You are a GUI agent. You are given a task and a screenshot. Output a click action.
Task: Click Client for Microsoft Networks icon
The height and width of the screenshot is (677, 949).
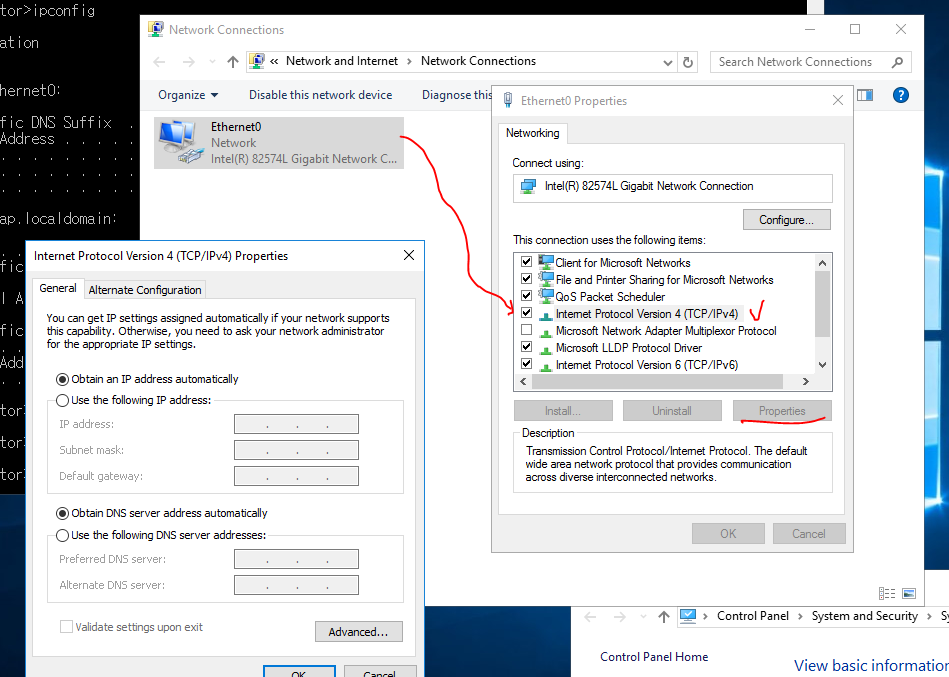coord(546,262)
